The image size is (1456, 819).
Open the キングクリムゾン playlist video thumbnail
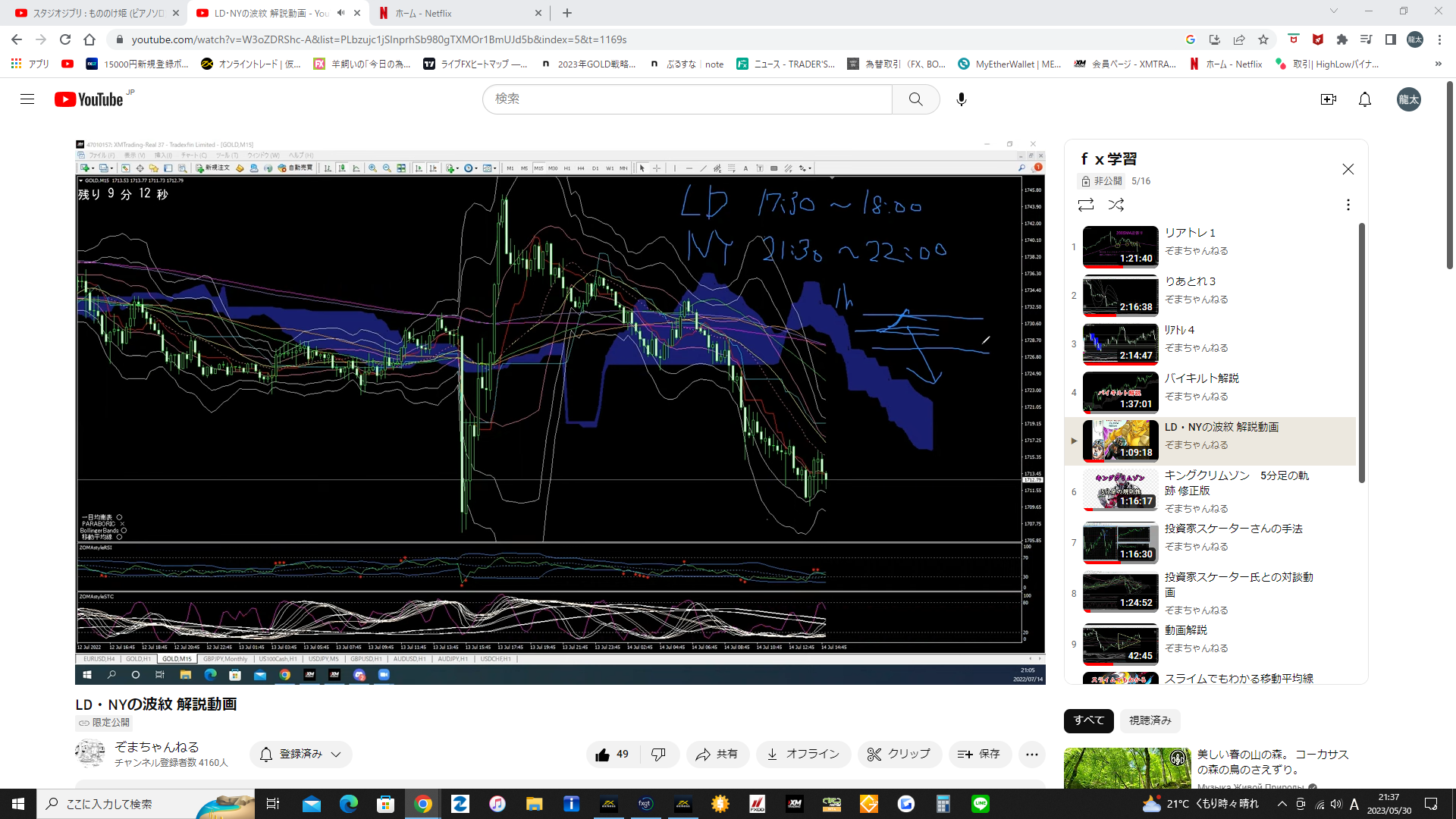1120,491
